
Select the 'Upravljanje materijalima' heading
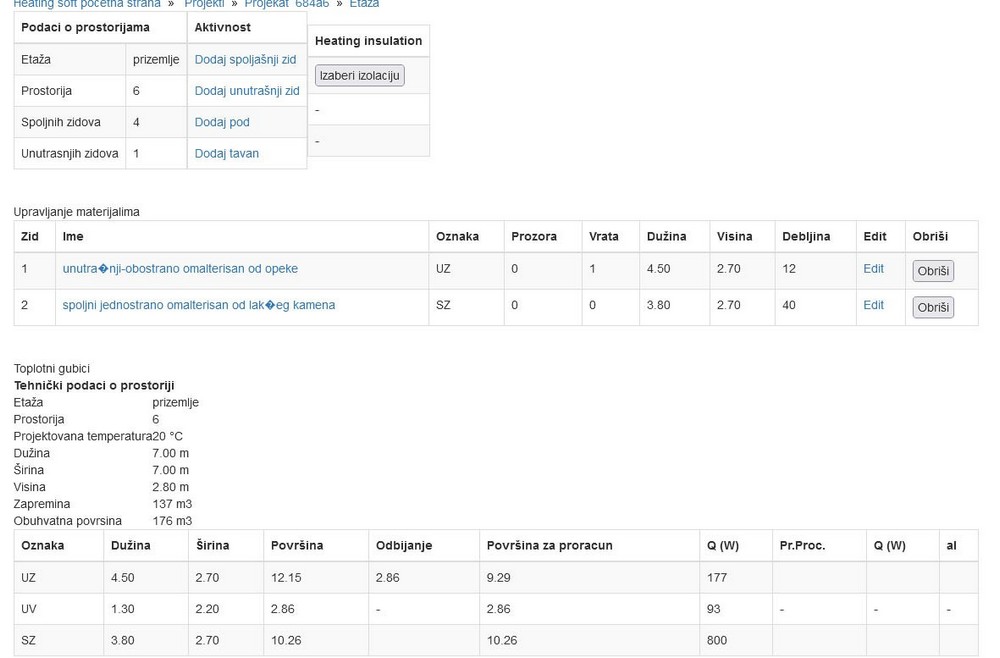(77, 212)
